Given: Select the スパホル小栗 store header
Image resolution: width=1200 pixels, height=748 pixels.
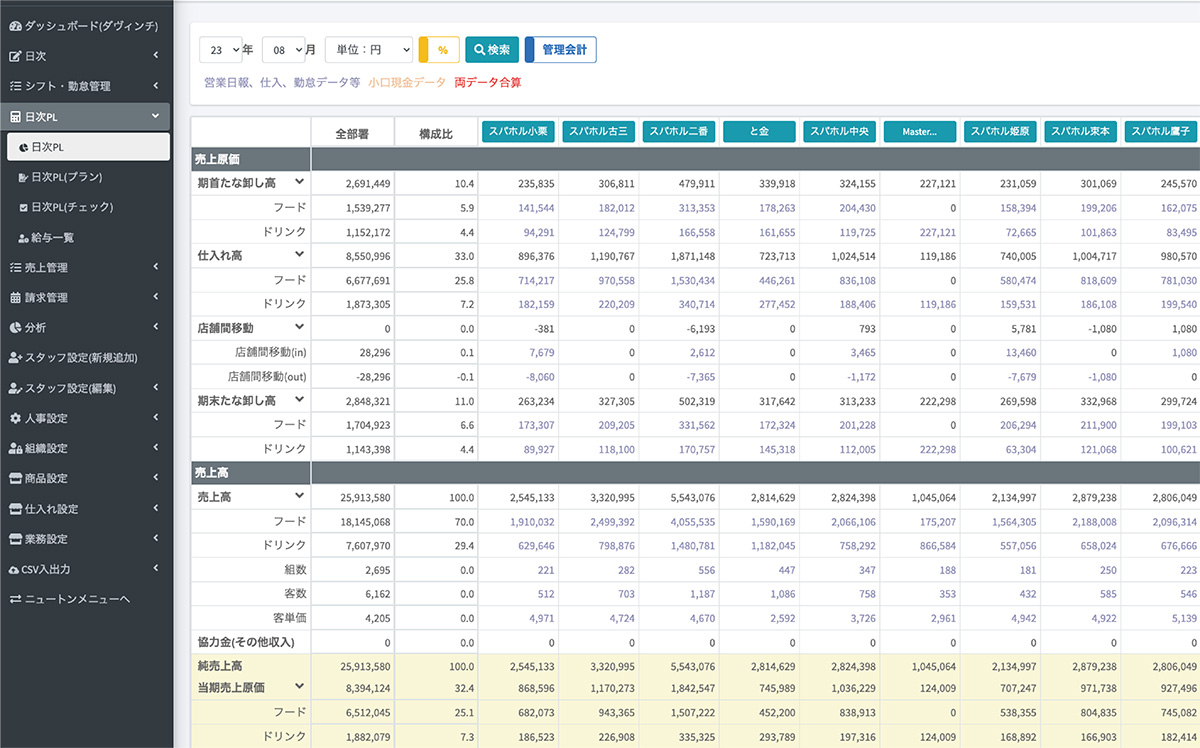Looking at the screenshot, I should pyautogui.click(x=518, y=131).
